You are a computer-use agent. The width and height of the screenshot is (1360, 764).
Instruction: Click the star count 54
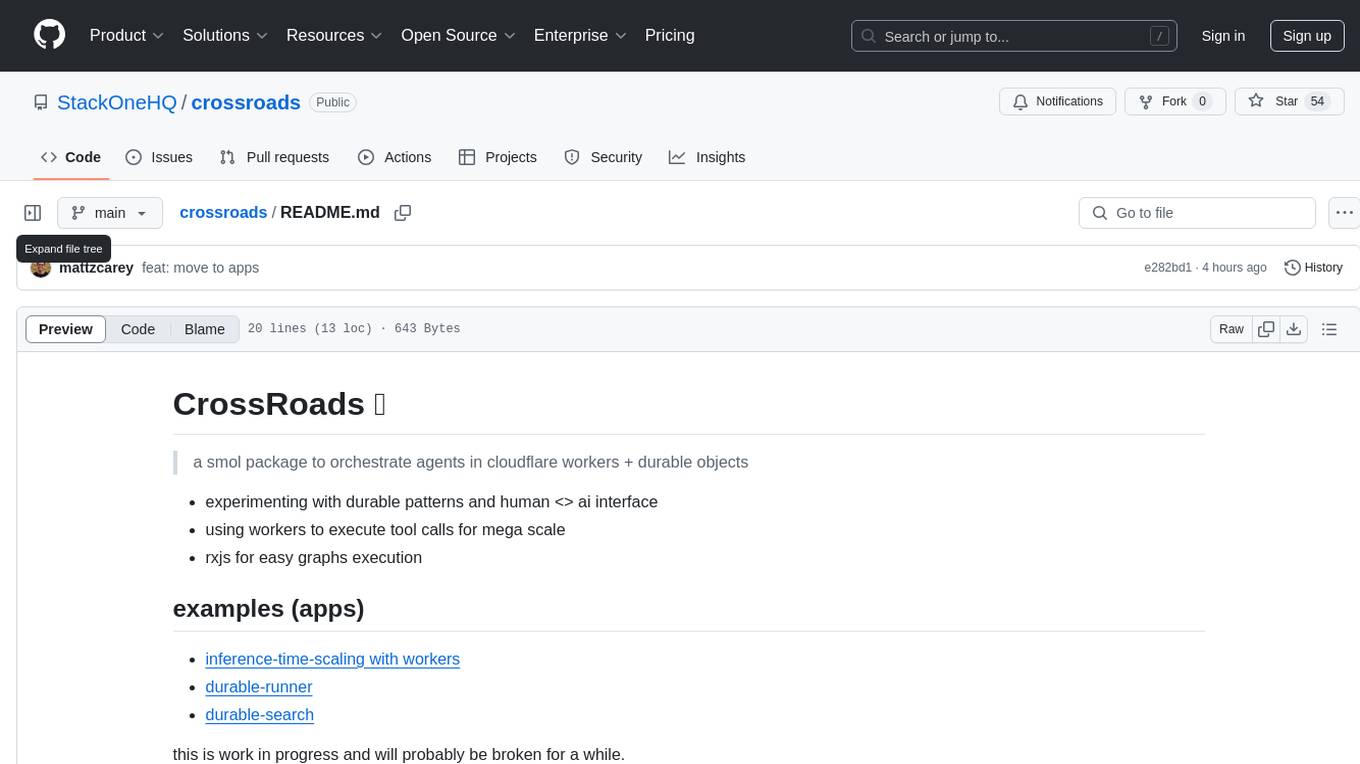[1318, 102]
